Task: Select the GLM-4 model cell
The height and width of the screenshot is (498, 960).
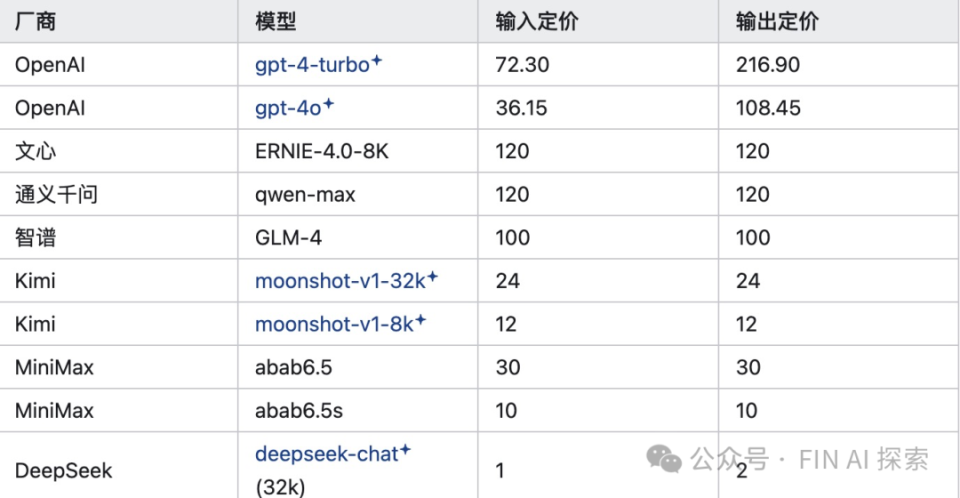Action: pyautogui.click(x=358, y=238)
